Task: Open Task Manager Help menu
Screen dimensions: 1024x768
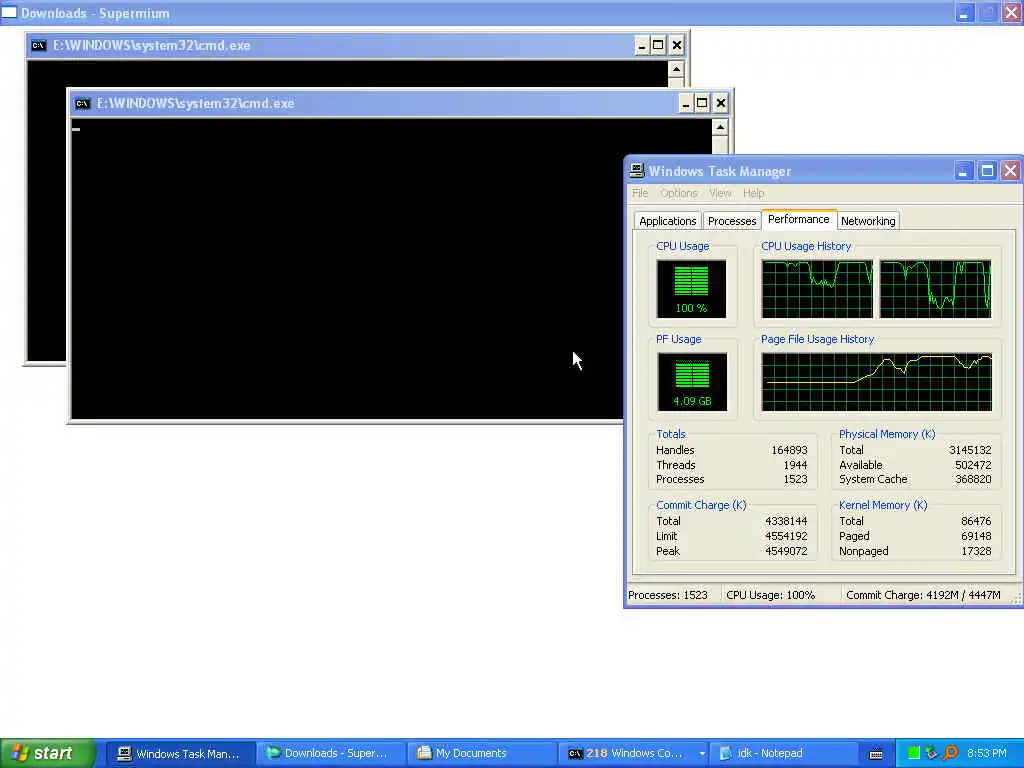Action: (x=753, y=193)
